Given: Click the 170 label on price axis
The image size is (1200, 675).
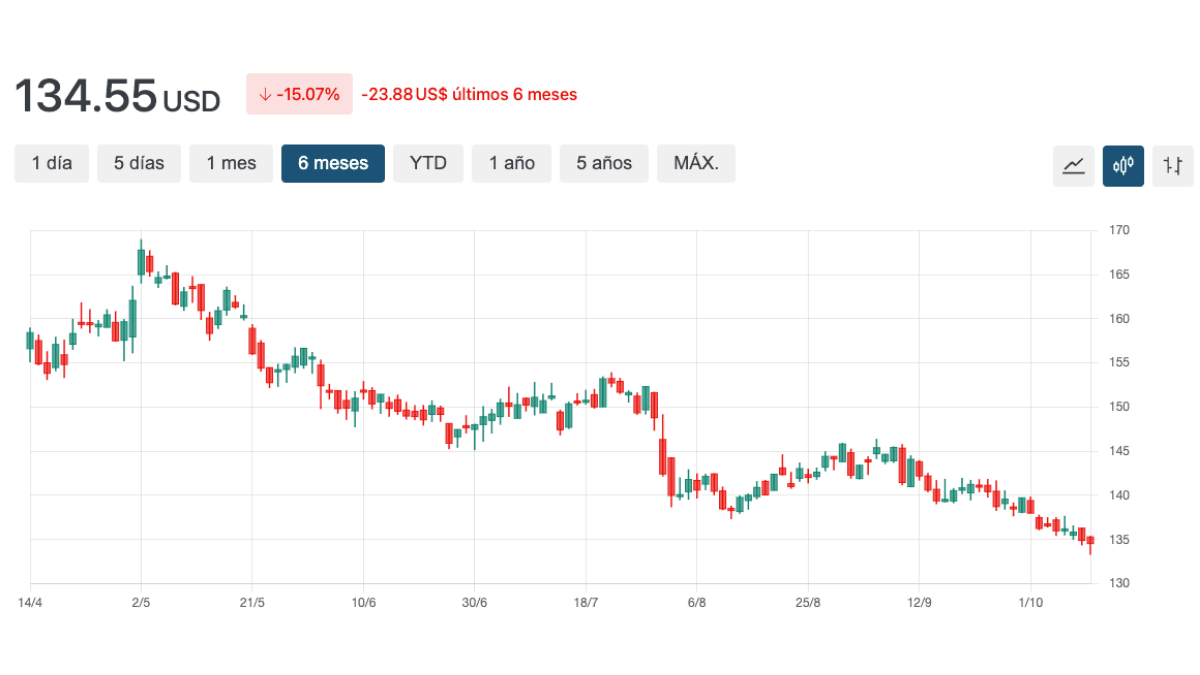Looking at the screenshot, I should [1119, 231].
